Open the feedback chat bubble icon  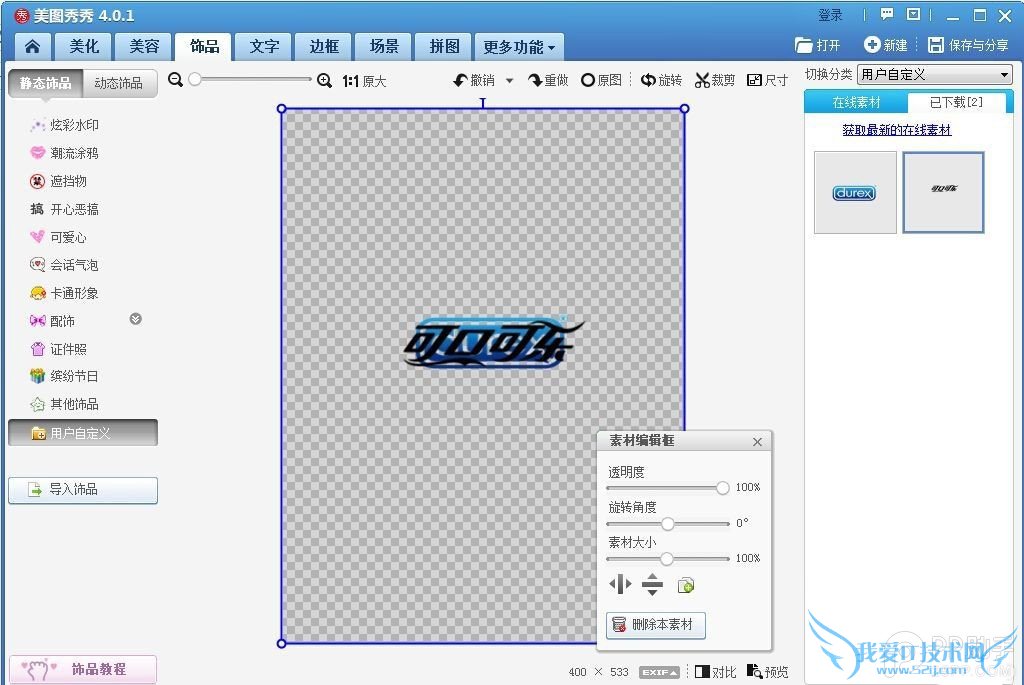886,14
